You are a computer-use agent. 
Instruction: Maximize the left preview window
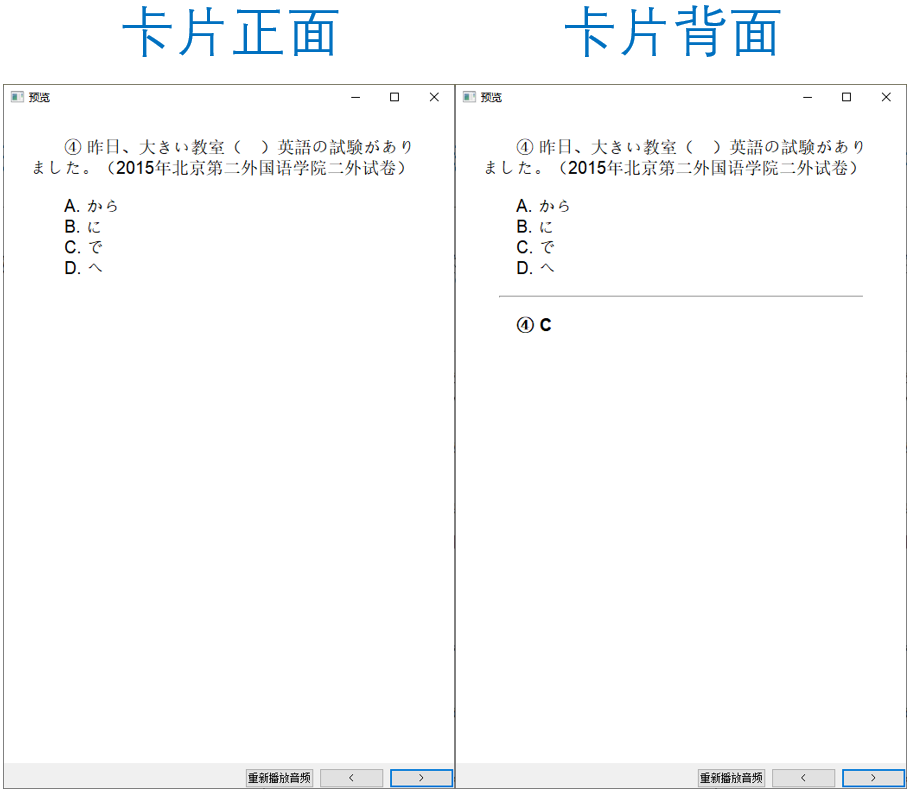click(395, 97)
